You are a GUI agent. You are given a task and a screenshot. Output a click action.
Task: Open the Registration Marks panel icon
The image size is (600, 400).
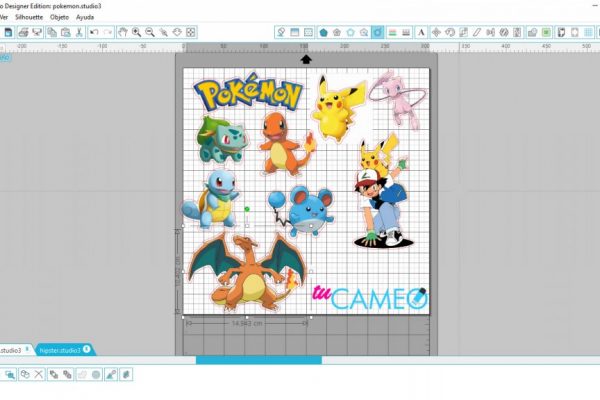(x=575, y=32)
